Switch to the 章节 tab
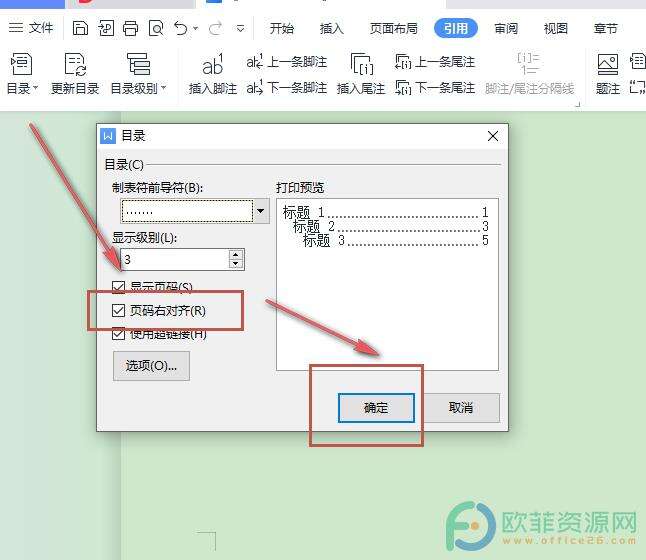The width and height of the screenshot is (646, 560). tap(606, 28)
